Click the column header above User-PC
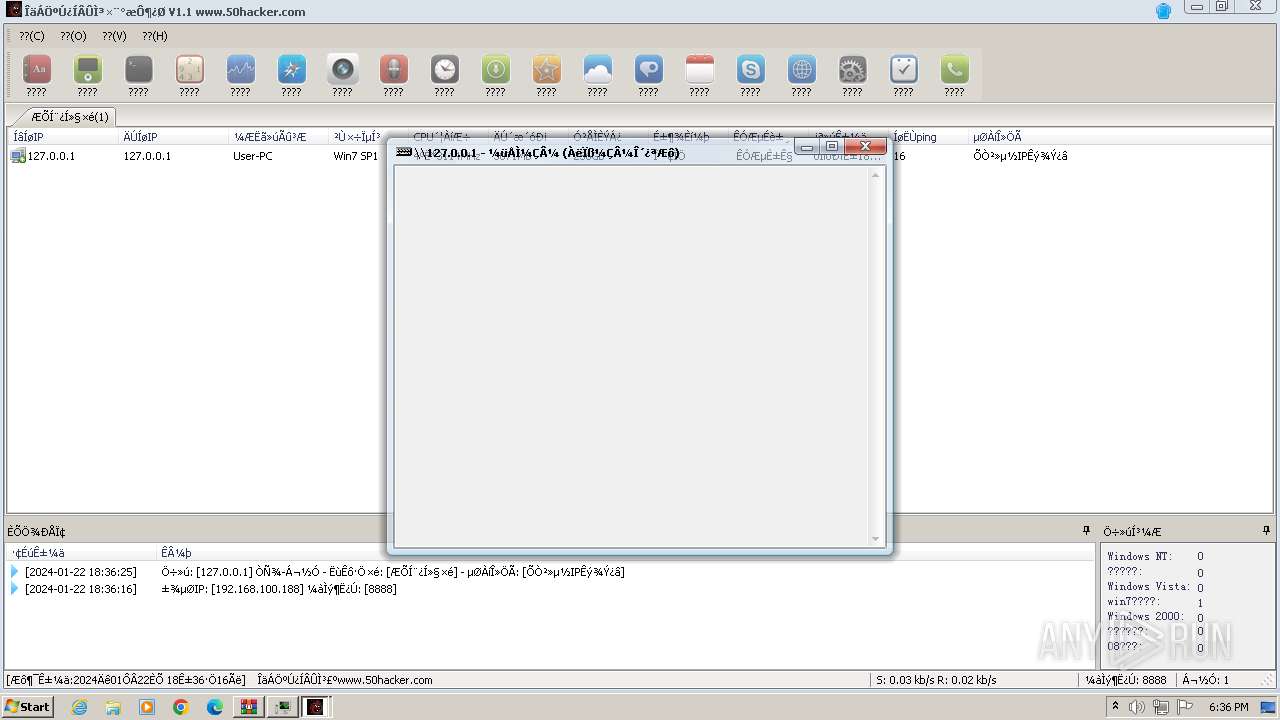 click(277, 137)
